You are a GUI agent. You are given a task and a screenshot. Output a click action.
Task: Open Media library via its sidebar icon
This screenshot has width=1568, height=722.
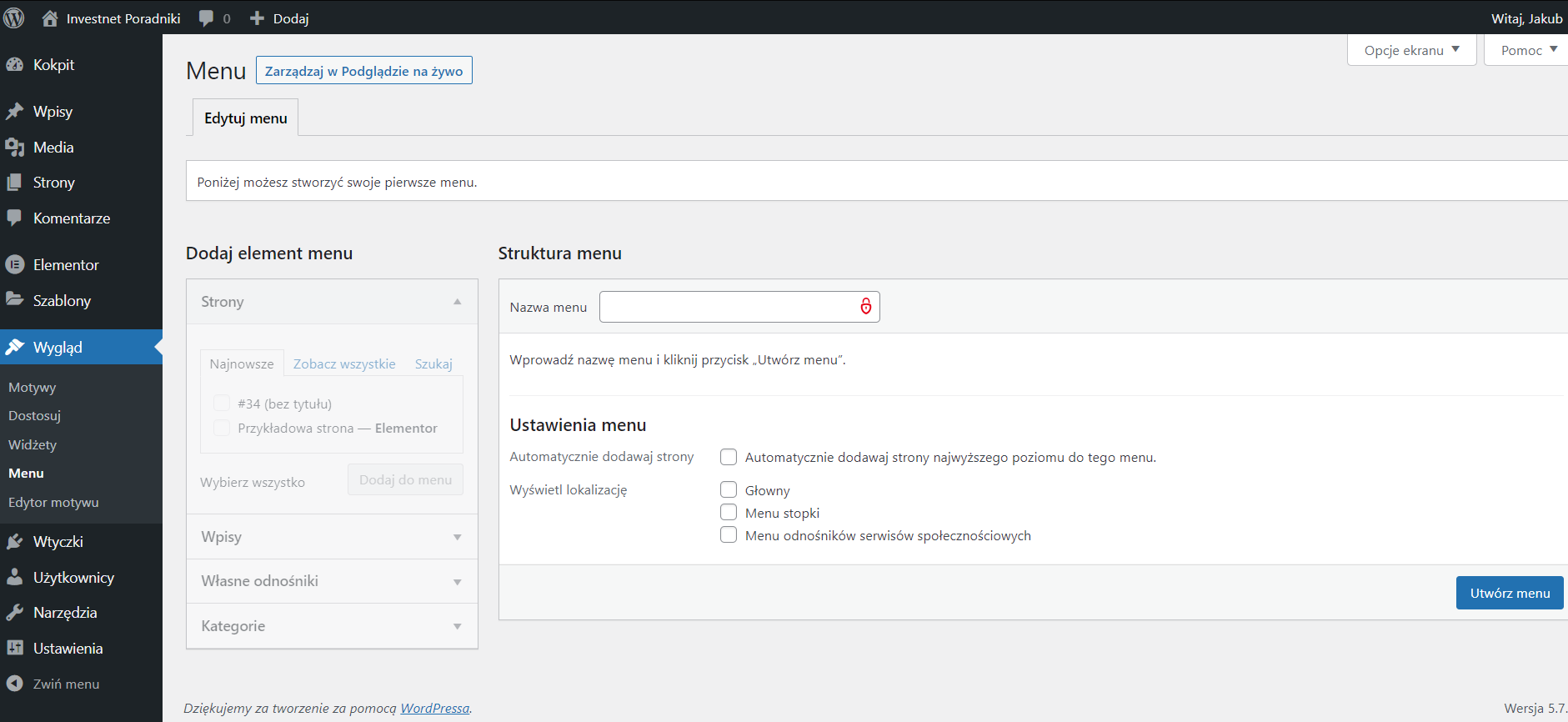[15, 148]
